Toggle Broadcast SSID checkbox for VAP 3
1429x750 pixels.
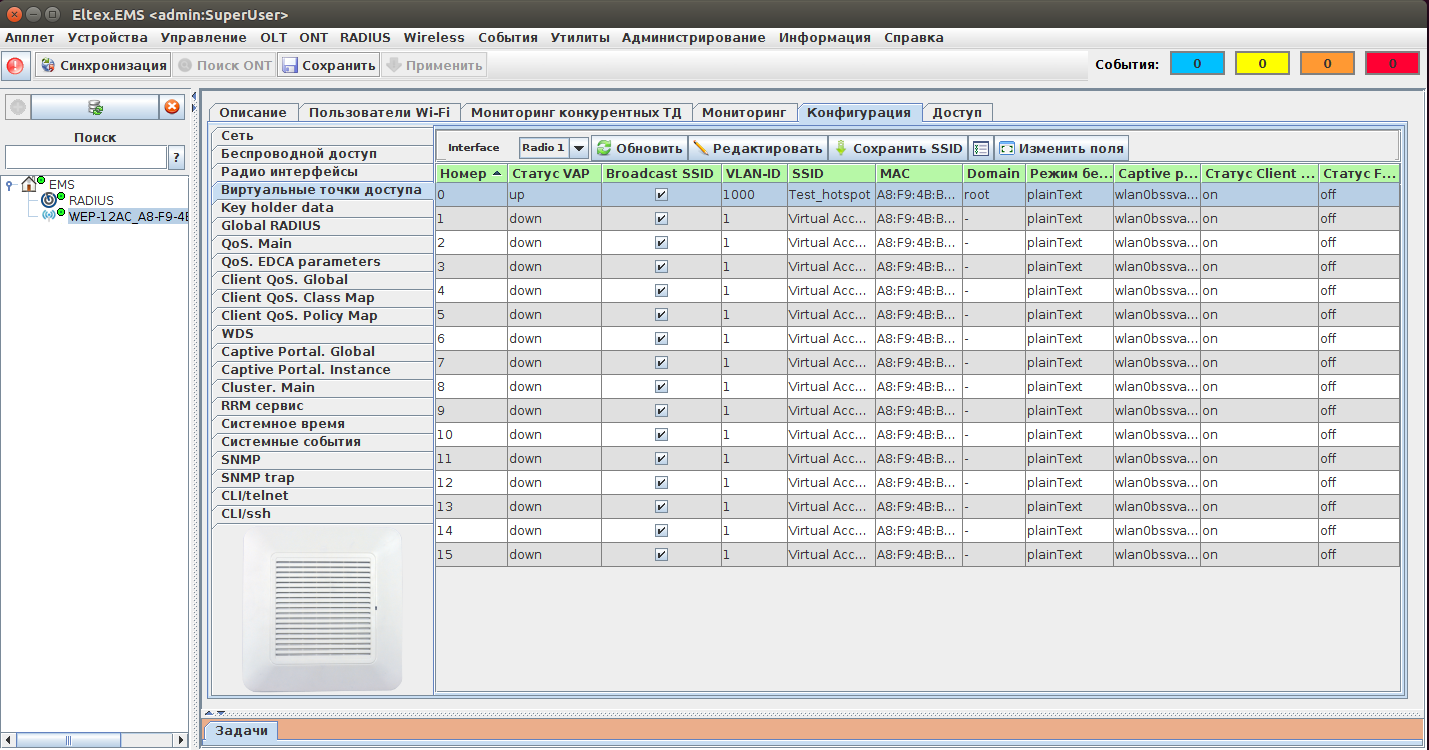661,267
